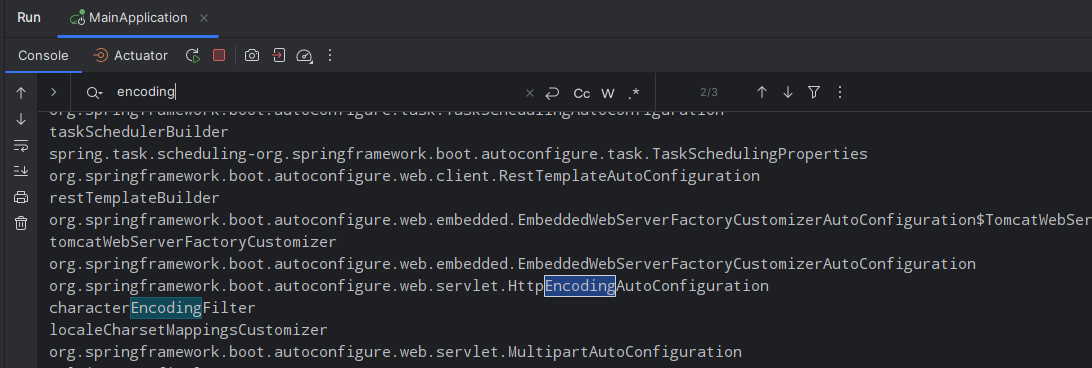Open the Actuator tab

point(130,56)
